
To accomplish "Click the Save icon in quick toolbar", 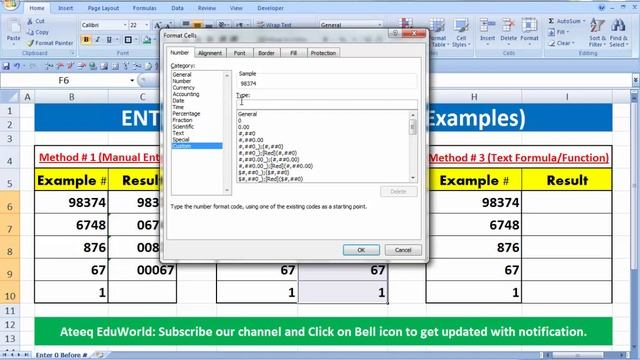I will [x=6, y=66].
